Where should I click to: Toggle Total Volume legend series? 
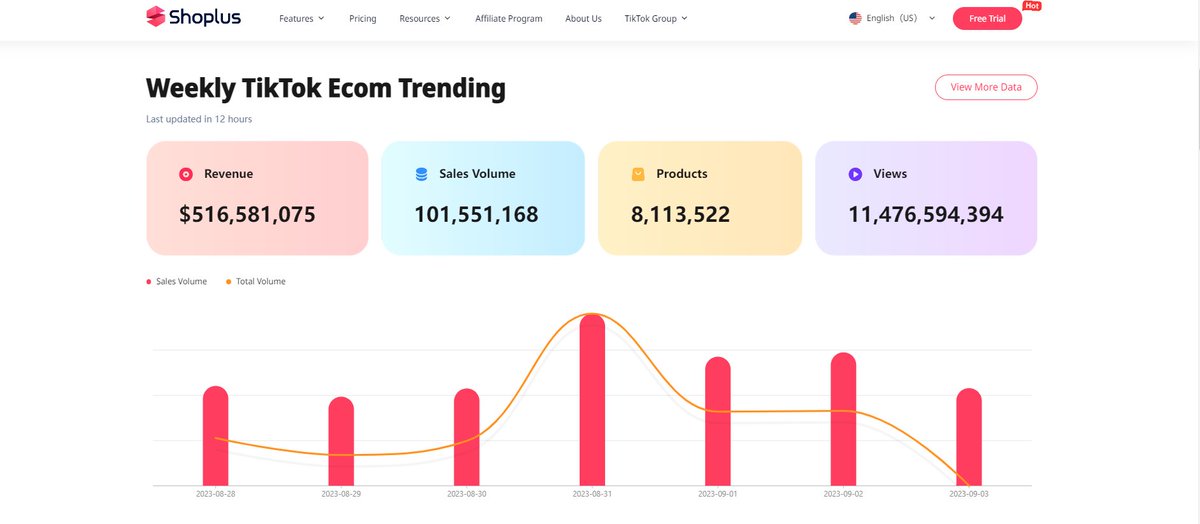pyautogui.click(x=256, y=282)
